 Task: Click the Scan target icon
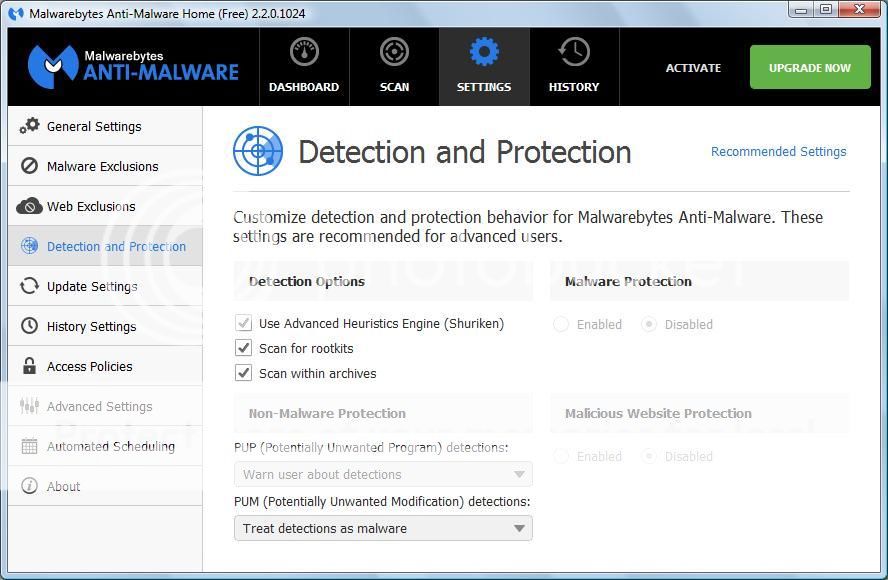[394, 52]
